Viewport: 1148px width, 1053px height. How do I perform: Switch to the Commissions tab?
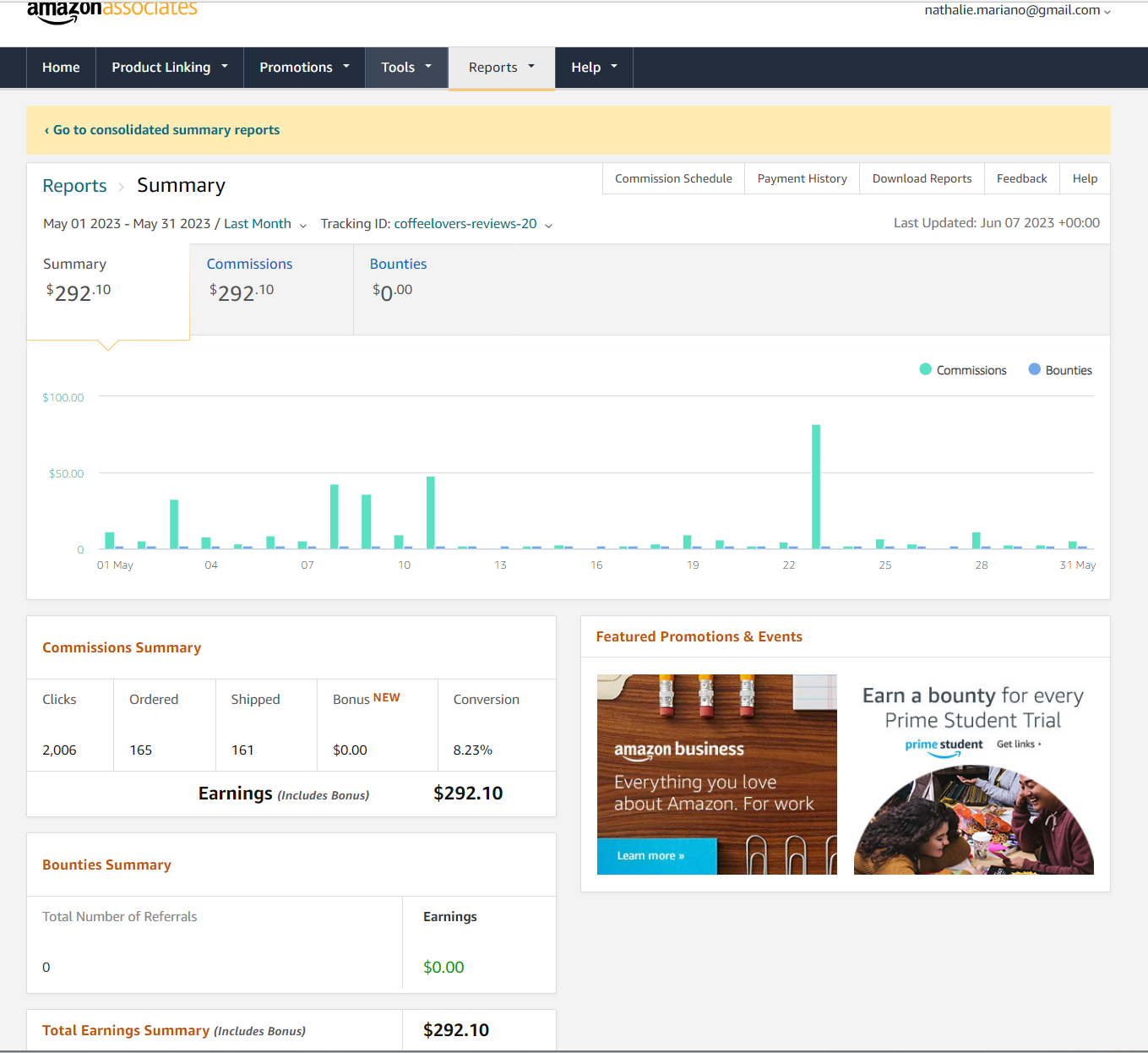[x=271, y=290]
